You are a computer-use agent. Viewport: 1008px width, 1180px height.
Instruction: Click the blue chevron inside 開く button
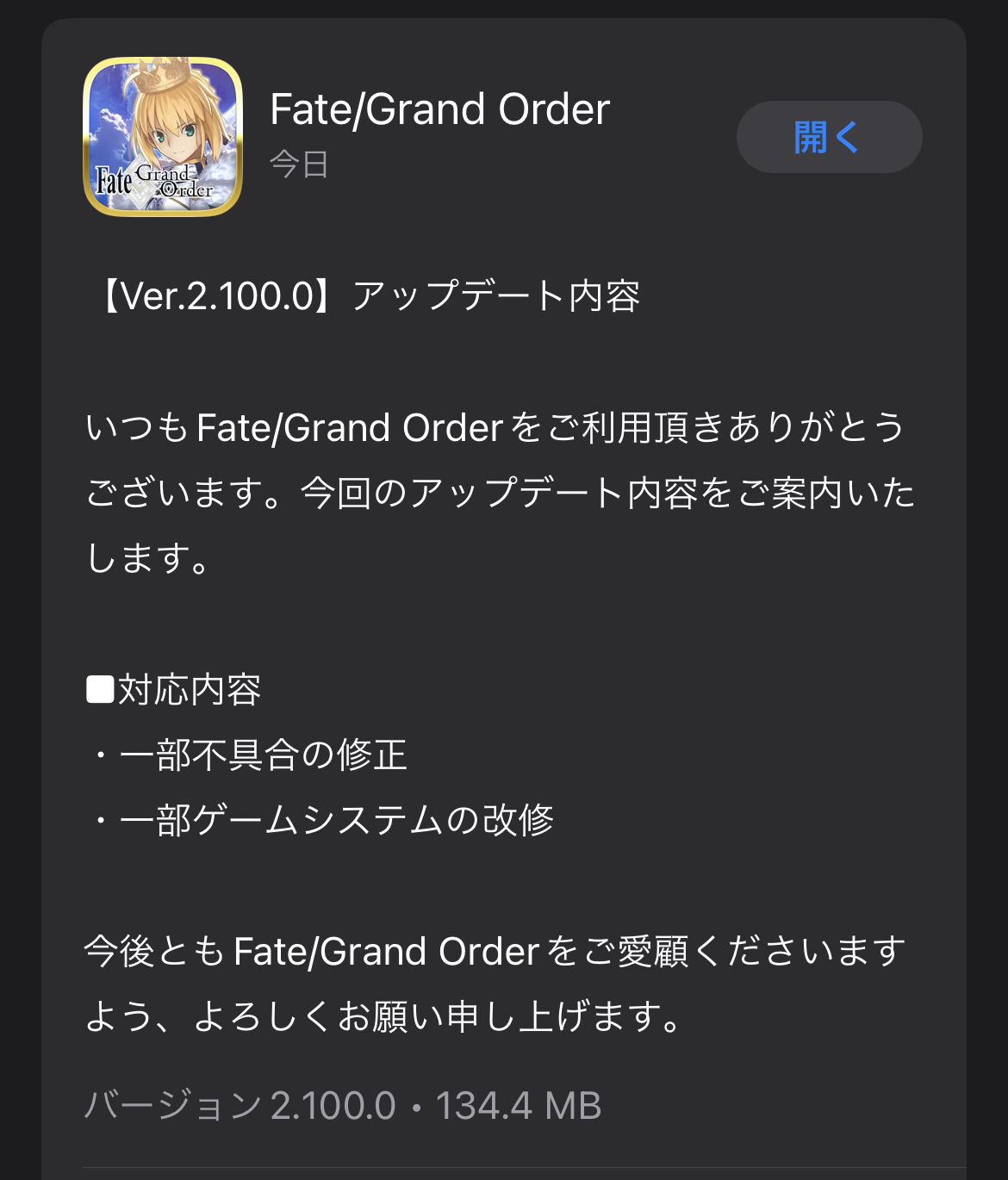tap(848, 137)
